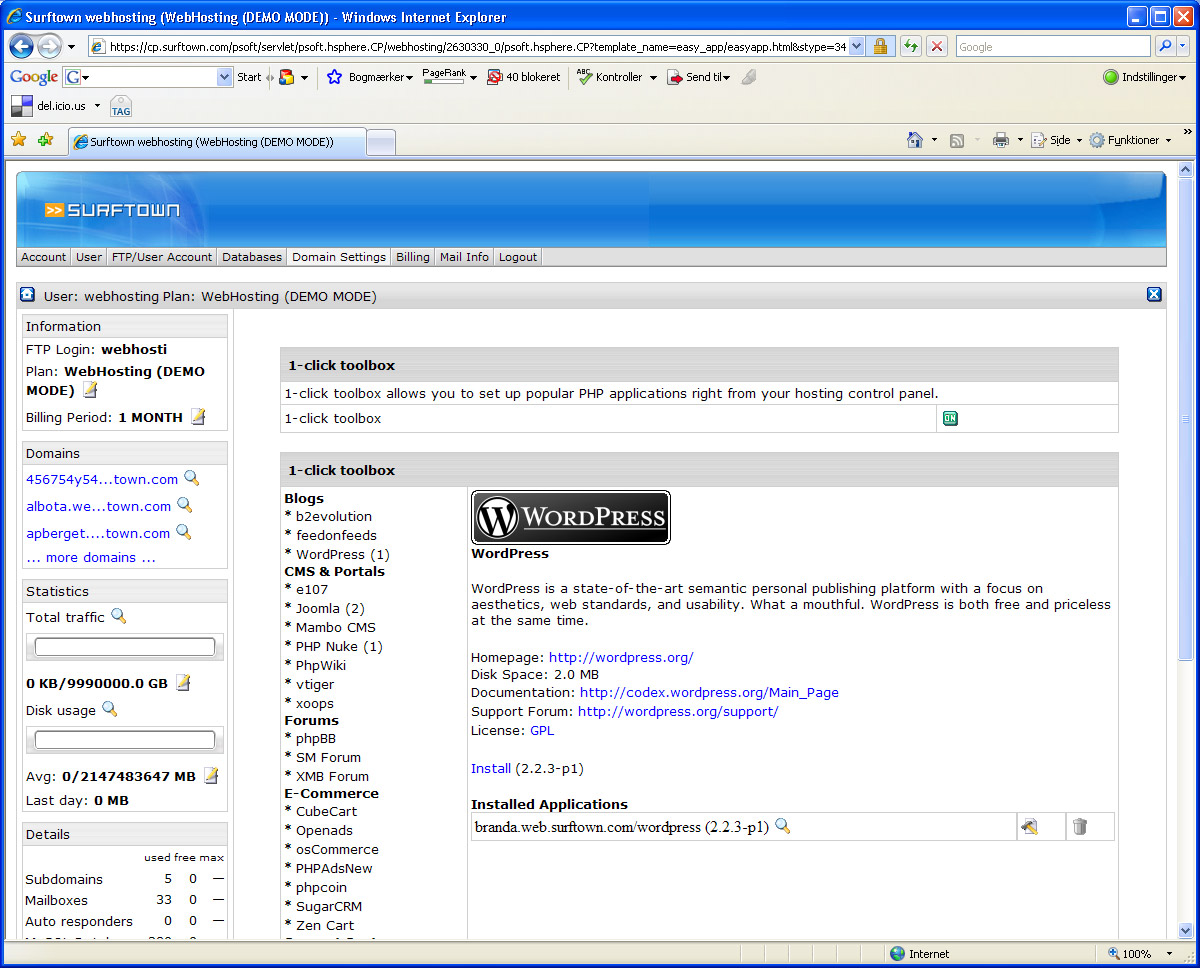Screen dimensions: 1200x968
Task: Select the Surftown webhosting browser tab
Action: 215,142
